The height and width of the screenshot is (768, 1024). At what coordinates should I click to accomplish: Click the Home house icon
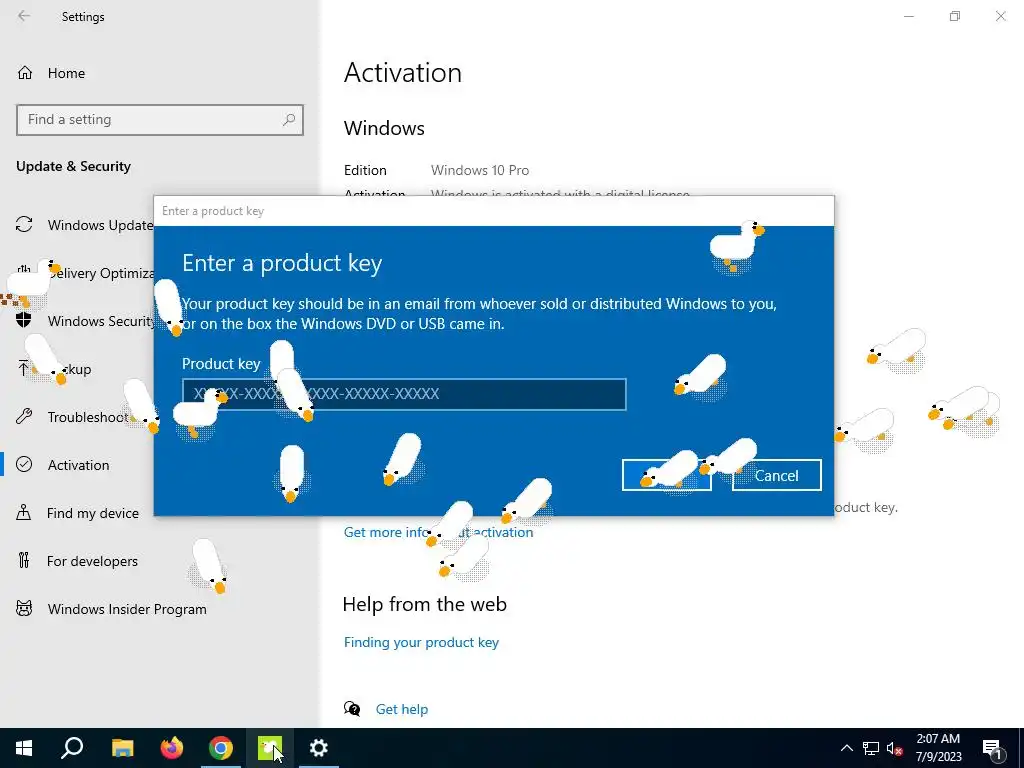pyautogui.click(x=25, y=72)
